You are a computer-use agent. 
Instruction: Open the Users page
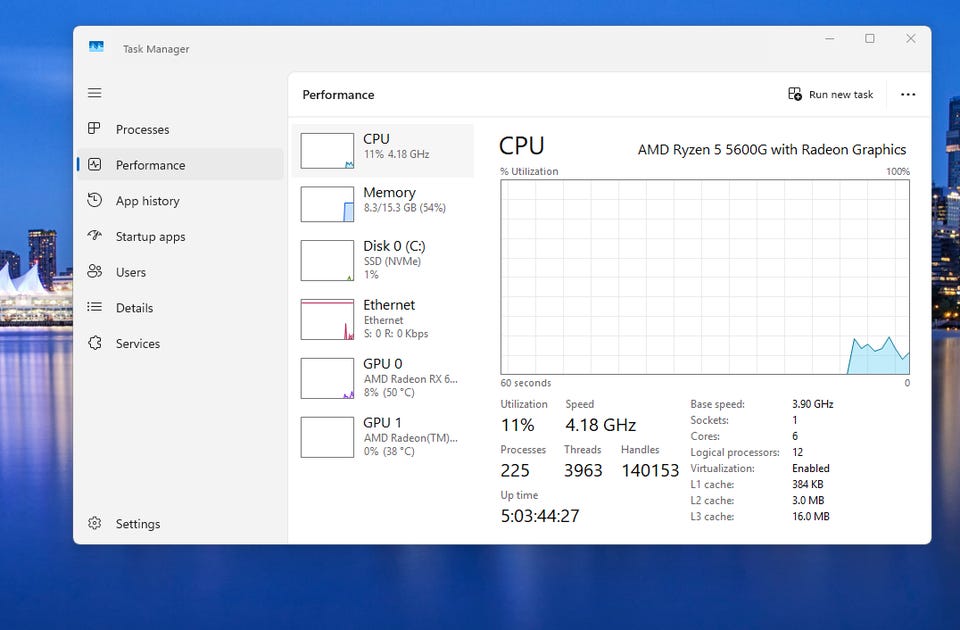pyautogui.click(x=180, y=272)
